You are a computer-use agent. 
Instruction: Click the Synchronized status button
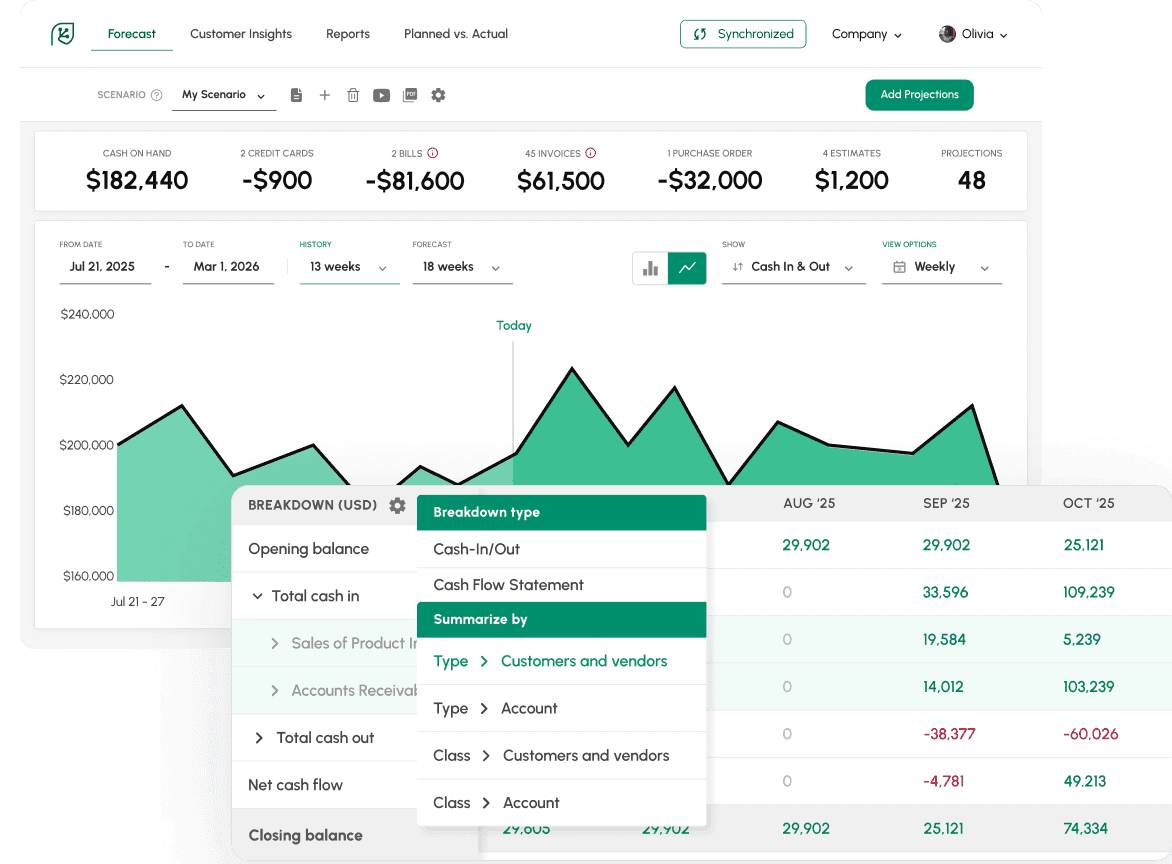point(742,34)
